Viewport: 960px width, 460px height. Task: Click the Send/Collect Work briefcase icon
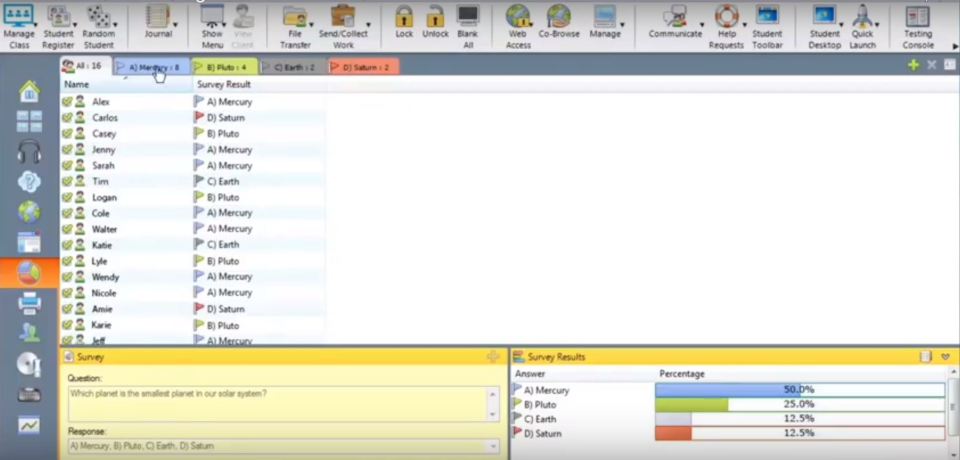(343, 16)
